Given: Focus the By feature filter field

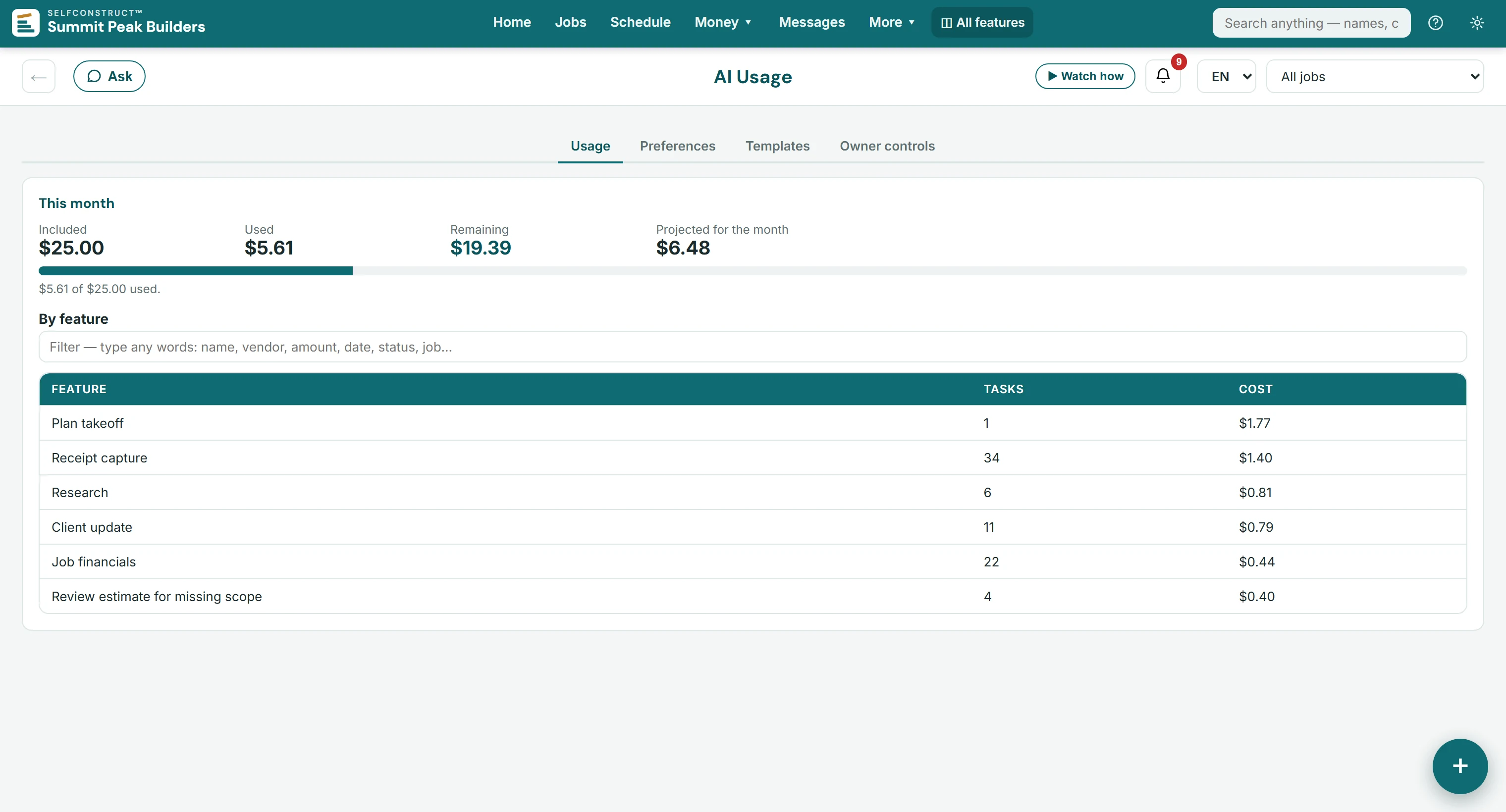Looking at the screenshot, I should (753, 347).
